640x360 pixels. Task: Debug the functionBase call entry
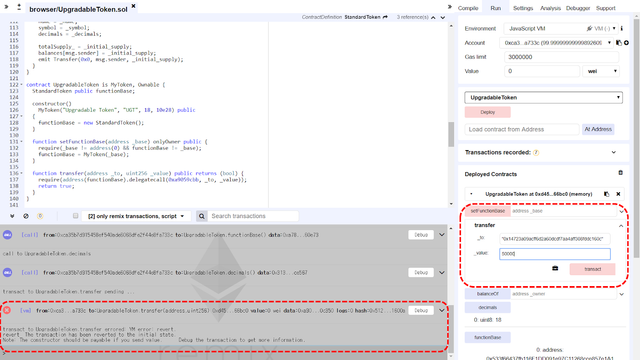(421, 235)
